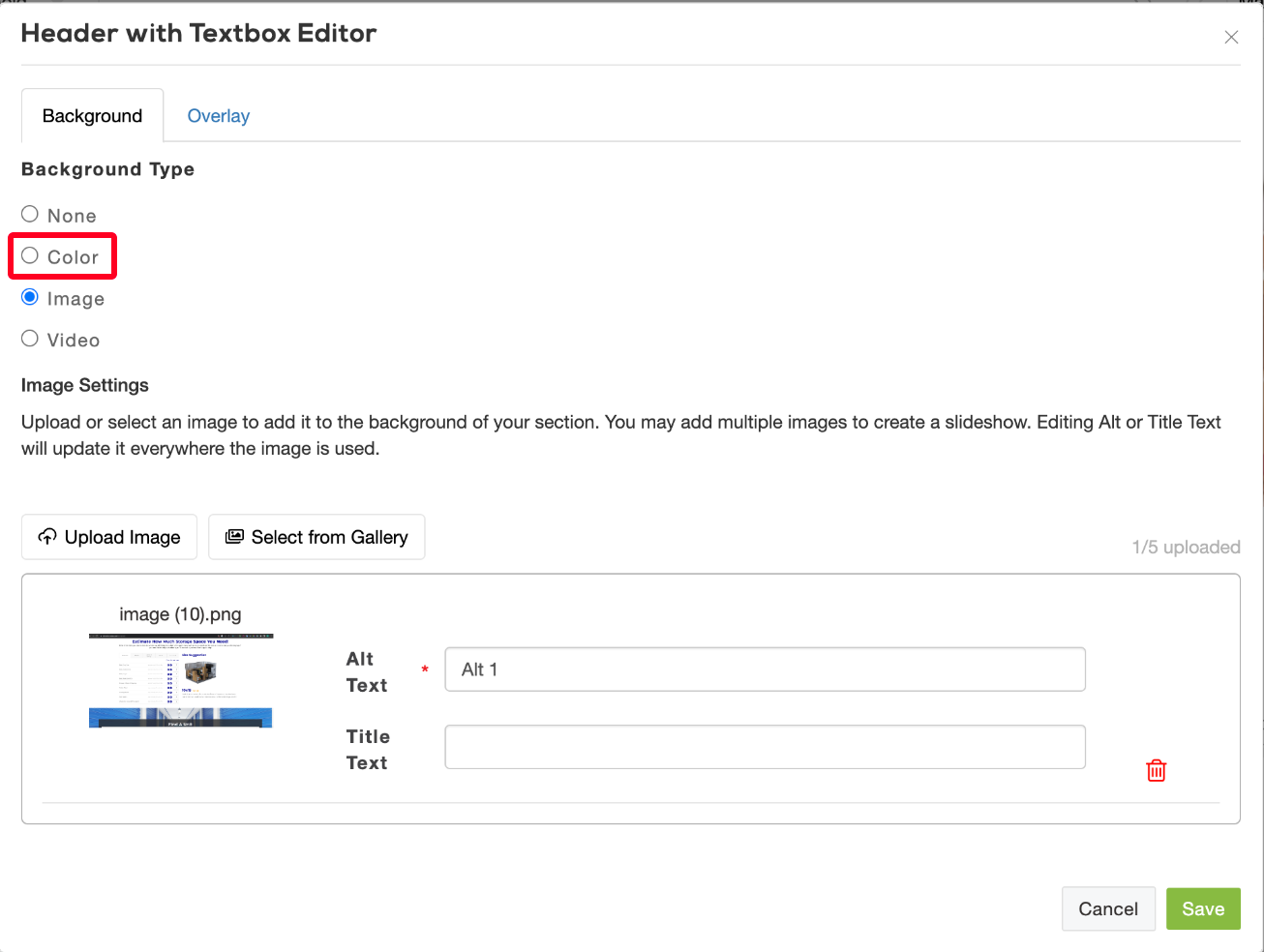
Task: Cancel editing the header section
Action: (1107, 908)
